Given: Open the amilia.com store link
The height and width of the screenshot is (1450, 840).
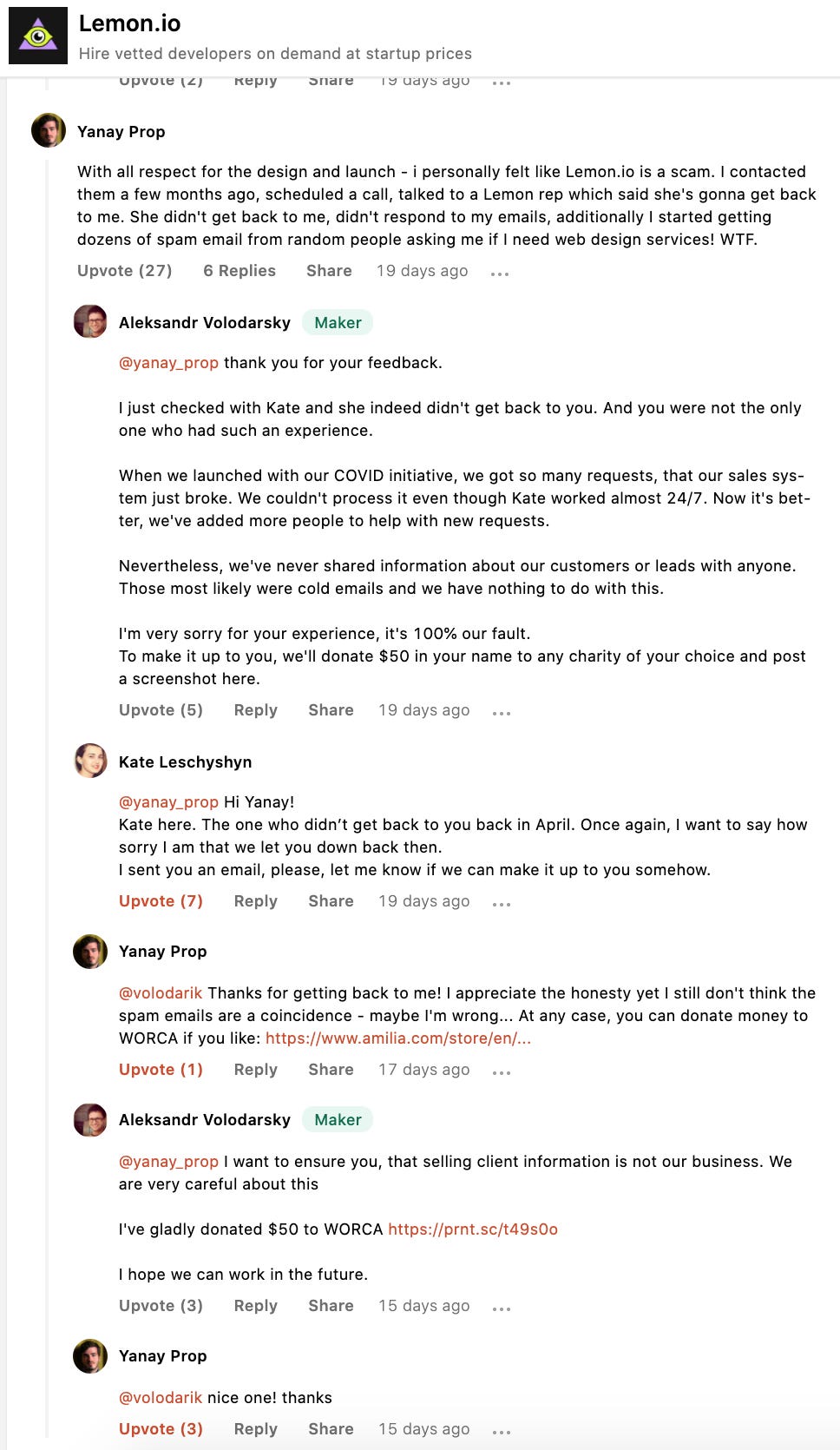Looking at the screenshot, I should (x=398, y=1038).
